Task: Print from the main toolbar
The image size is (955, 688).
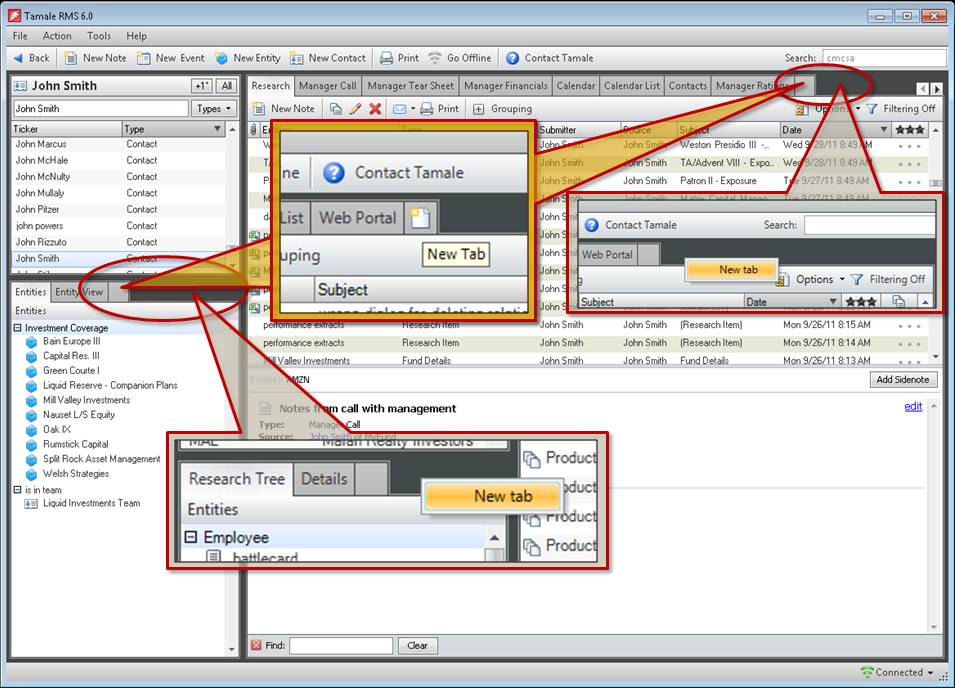Action: pos(400,58)
